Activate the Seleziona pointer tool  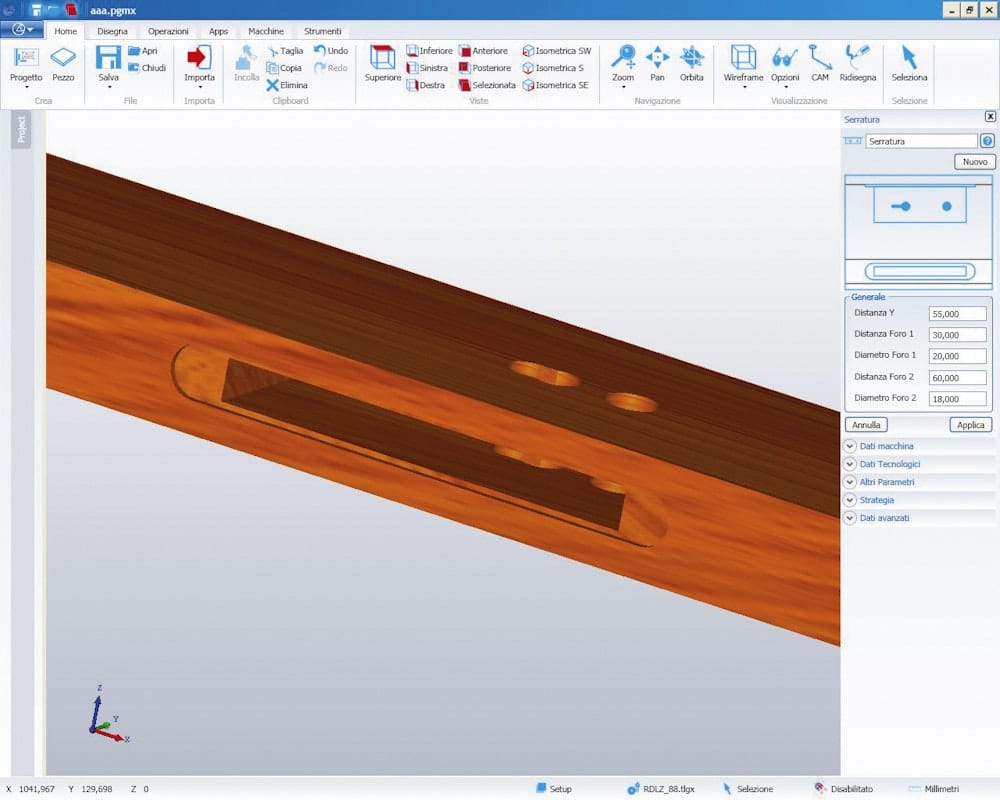coord(909,62)
